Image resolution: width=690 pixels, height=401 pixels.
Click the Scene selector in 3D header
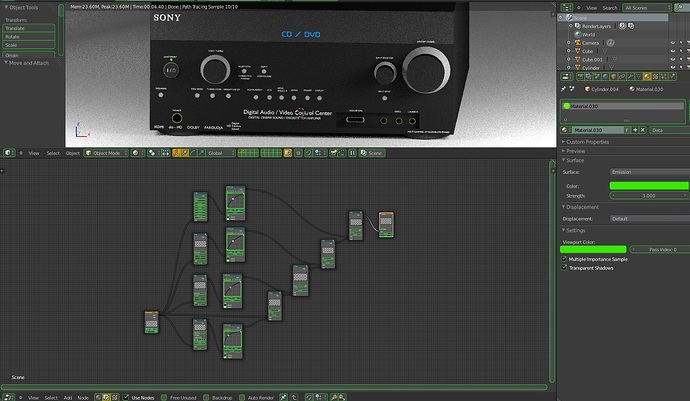click(372, 153)
